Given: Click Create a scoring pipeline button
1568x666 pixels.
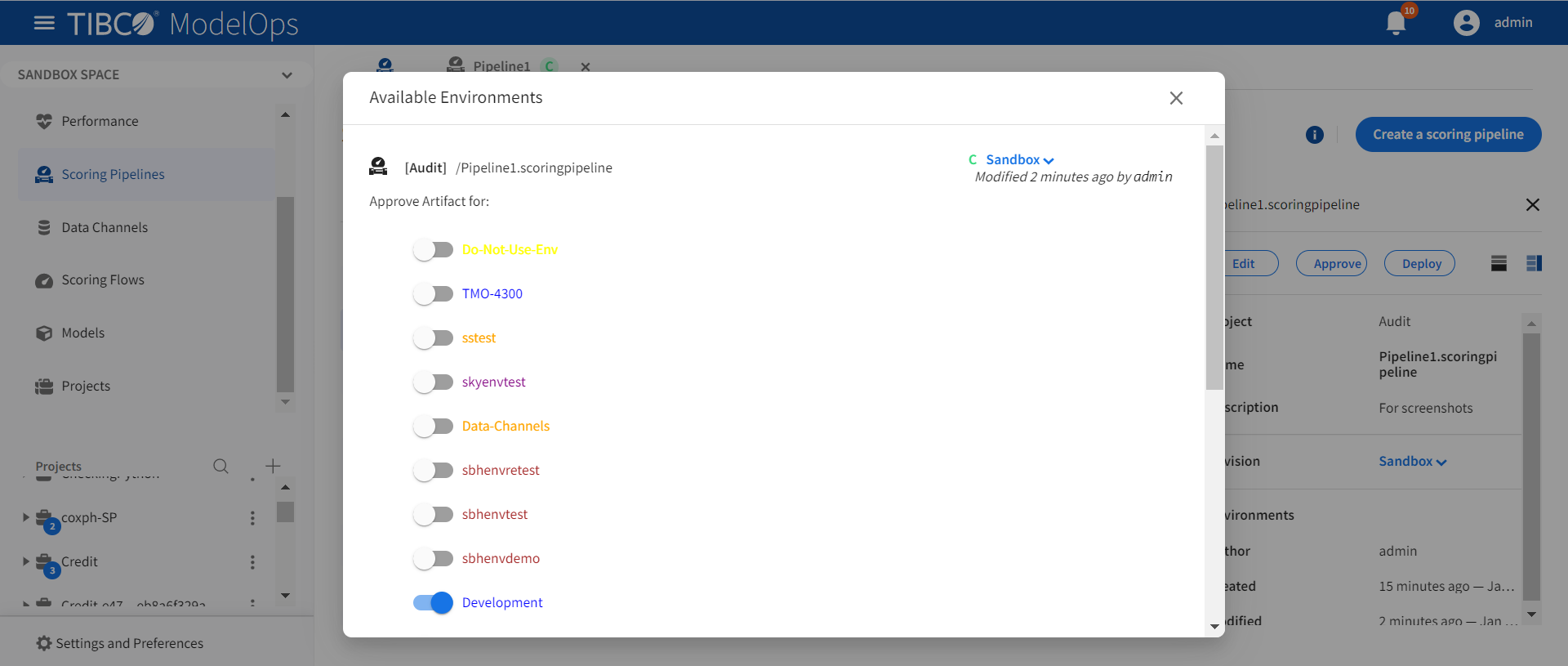Looking at the screenshot, I should 1448,135.
